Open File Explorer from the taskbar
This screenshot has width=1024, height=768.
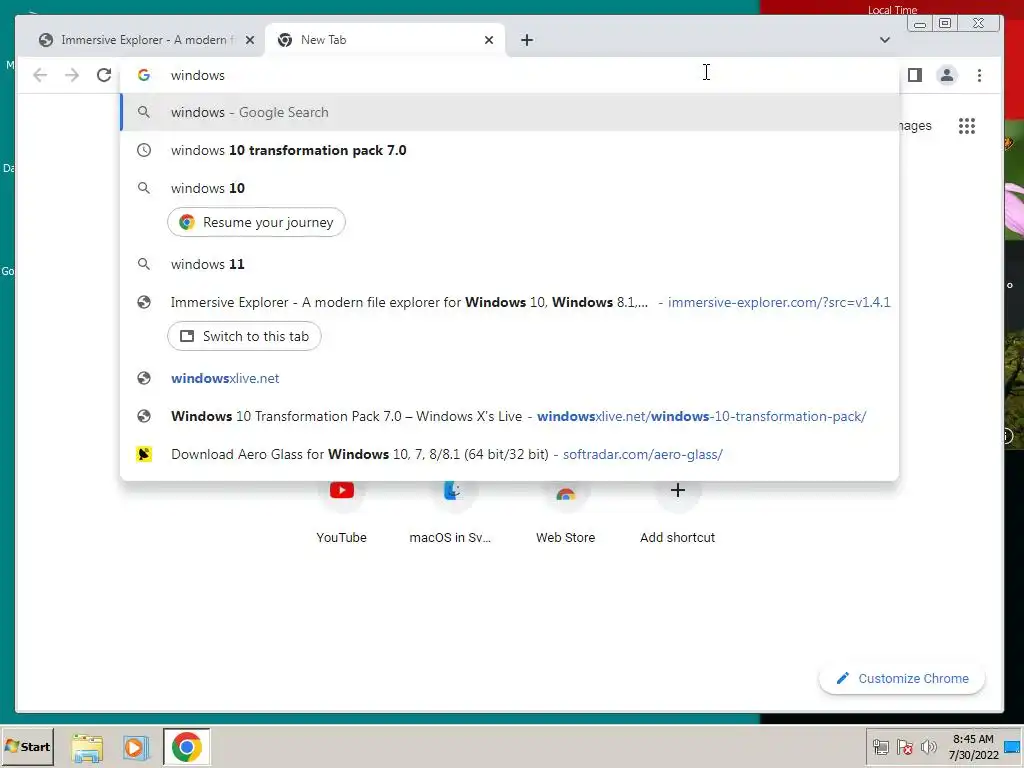coord(87,748)
